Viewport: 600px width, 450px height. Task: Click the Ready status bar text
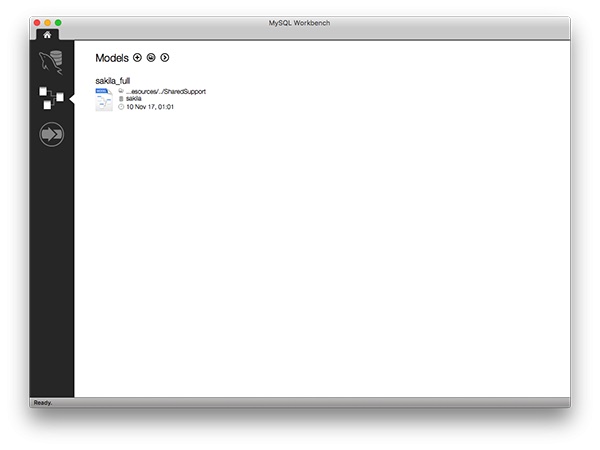[x=43, y=403]
